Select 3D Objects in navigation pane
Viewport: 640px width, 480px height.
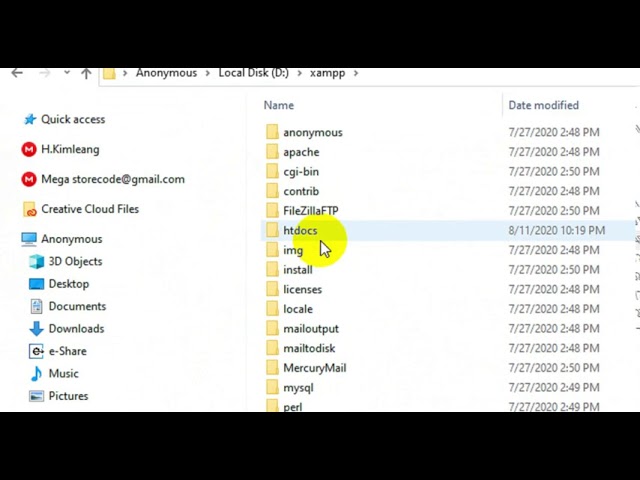75,261
